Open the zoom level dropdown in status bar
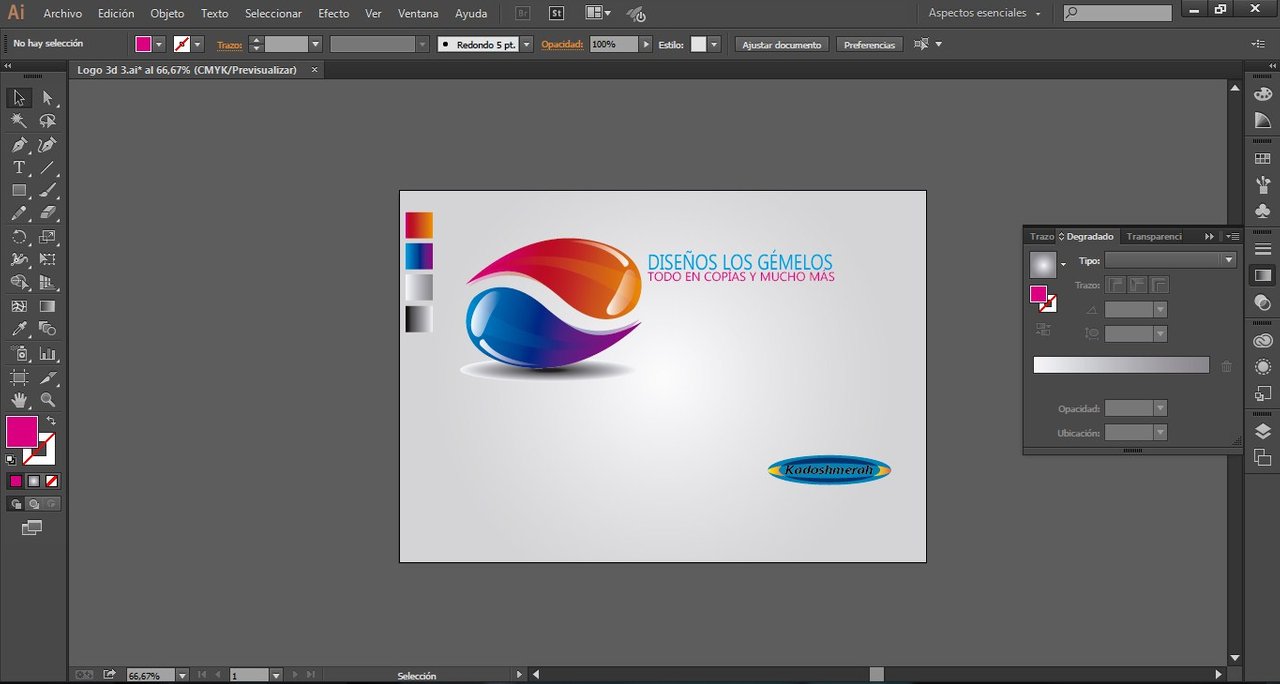The width and height of the screenshot is (1280, 684). coord(181,675)
